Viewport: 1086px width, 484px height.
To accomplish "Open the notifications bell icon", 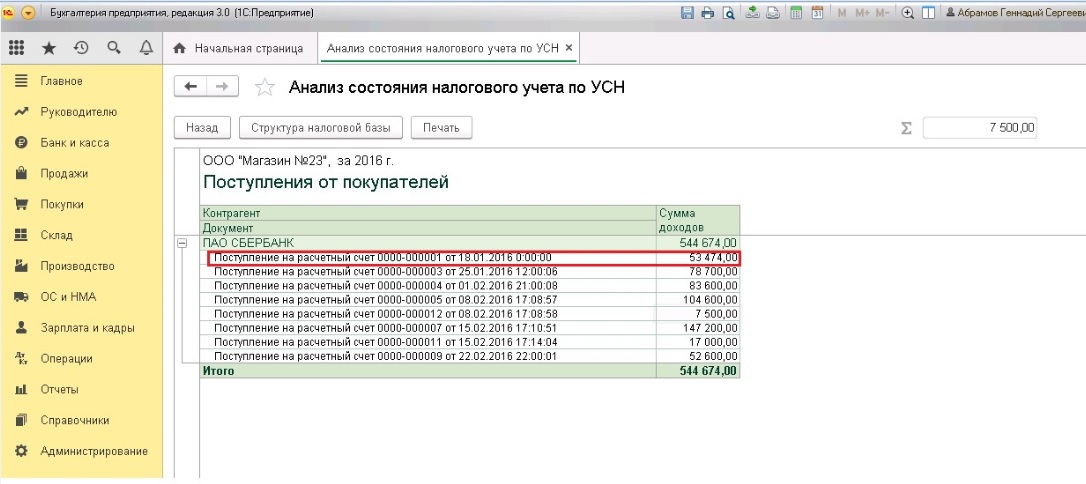I will (x=146, y=48).
